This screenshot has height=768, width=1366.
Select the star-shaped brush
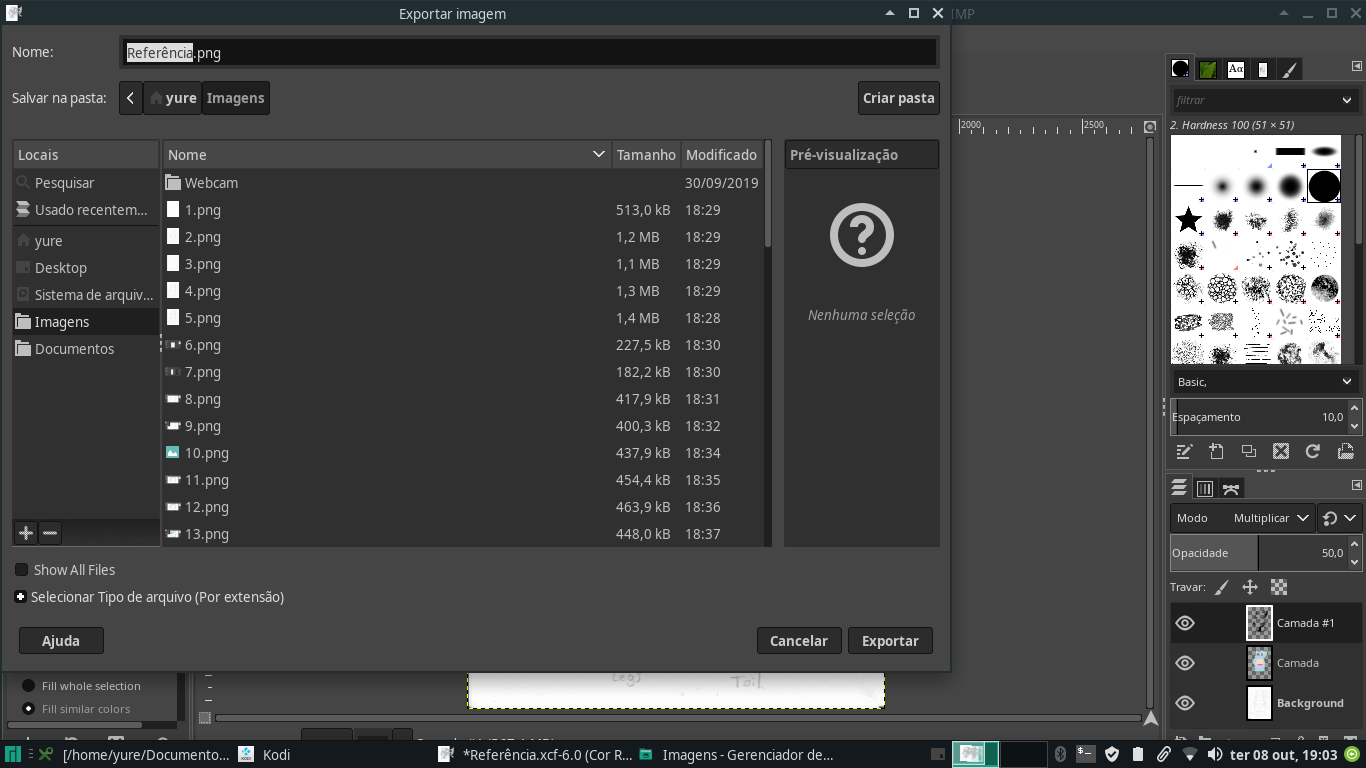1188,219
